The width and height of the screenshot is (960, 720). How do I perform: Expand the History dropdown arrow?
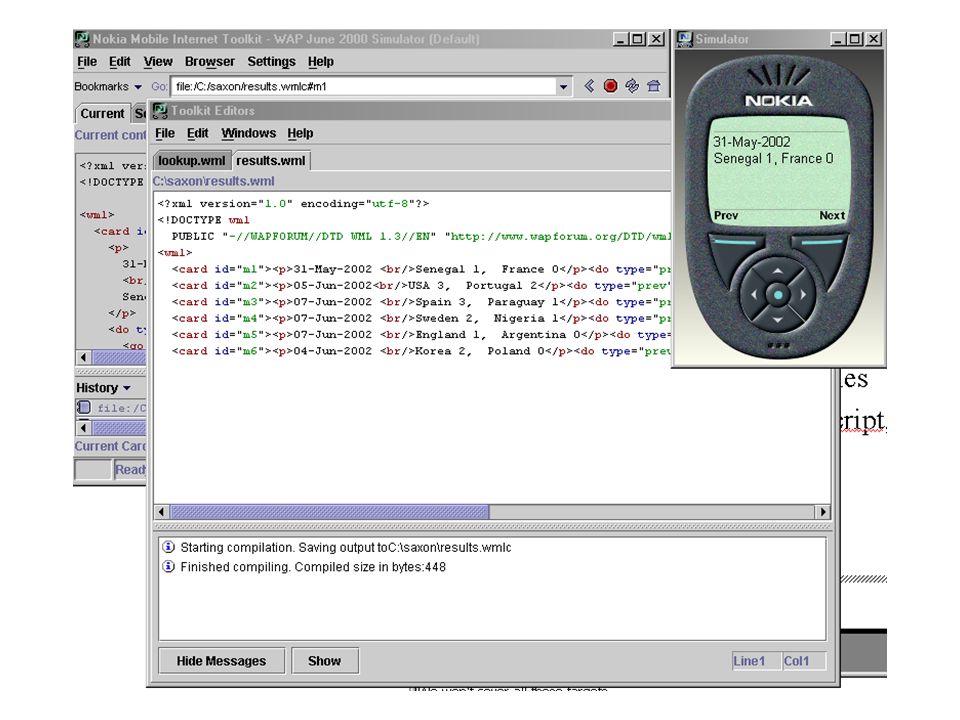pos(127,388)
